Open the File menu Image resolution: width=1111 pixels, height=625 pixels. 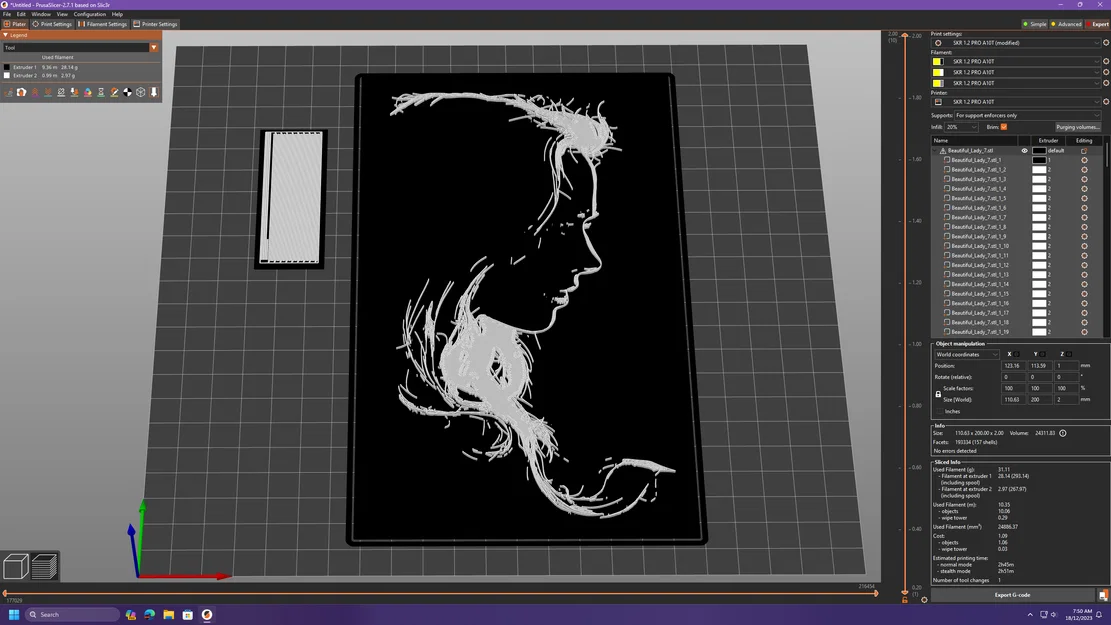click(x=6, y=14)
